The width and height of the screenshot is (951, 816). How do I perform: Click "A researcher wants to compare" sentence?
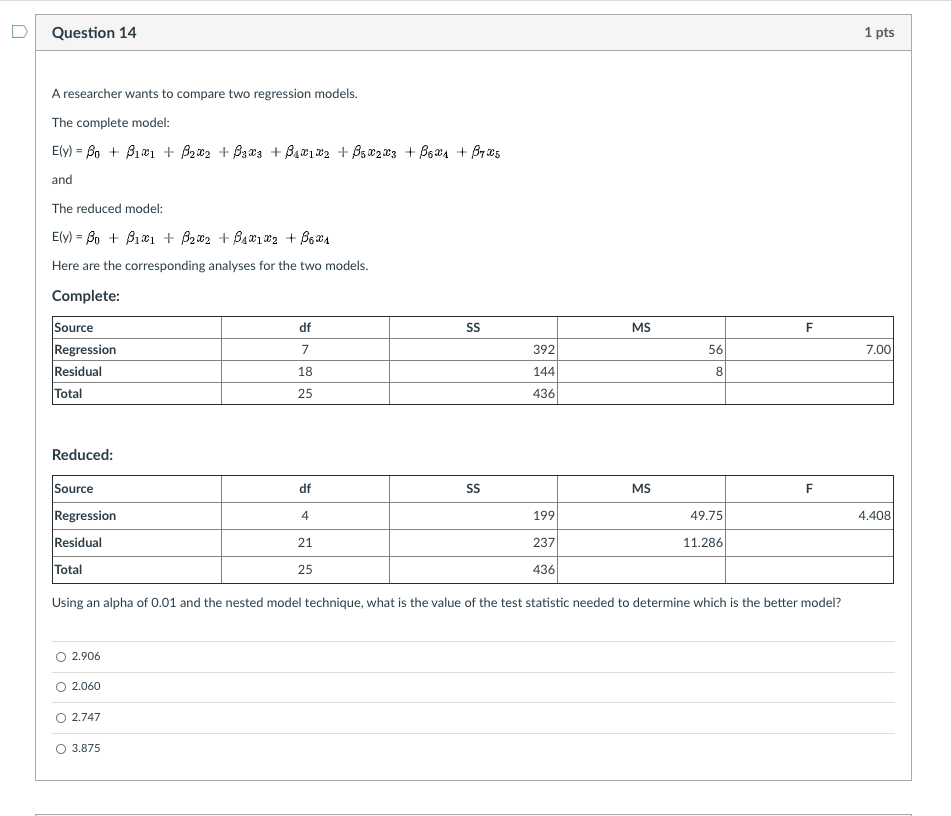[x=204, y=93]
